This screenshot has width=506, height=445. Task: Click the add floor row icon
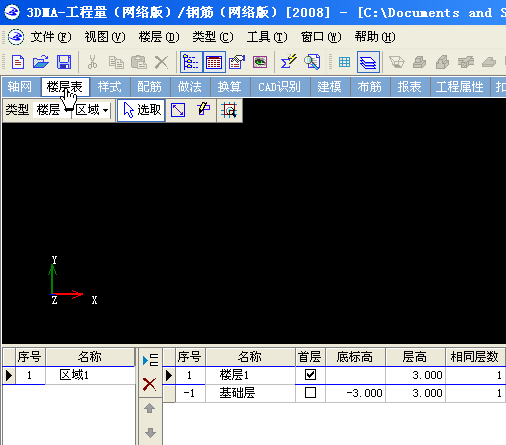(150, 360)
